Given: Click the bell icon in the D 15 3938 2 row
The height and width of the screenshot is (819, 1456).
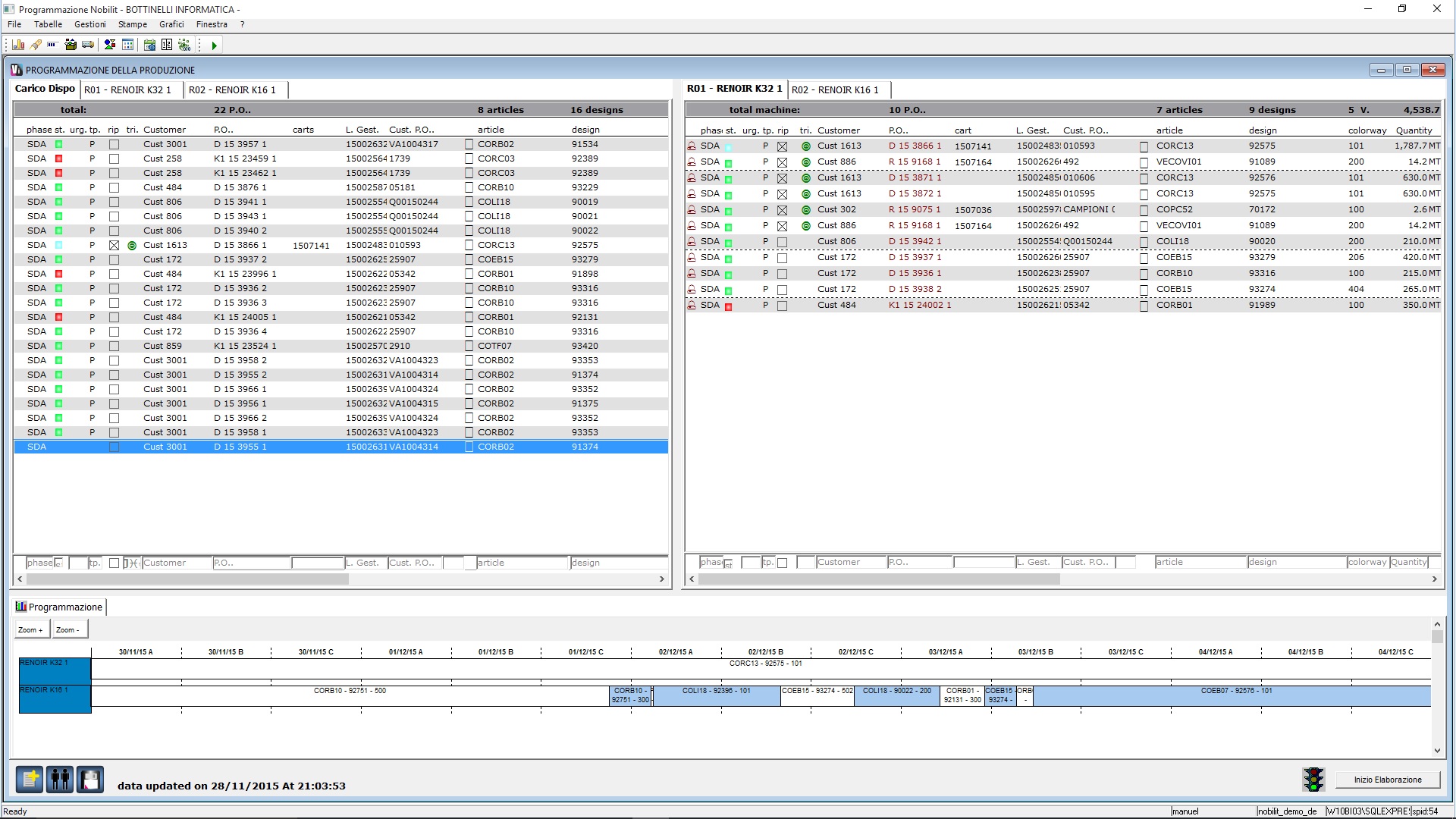Looking at the screenshot, I should click(x=692, y=289).
